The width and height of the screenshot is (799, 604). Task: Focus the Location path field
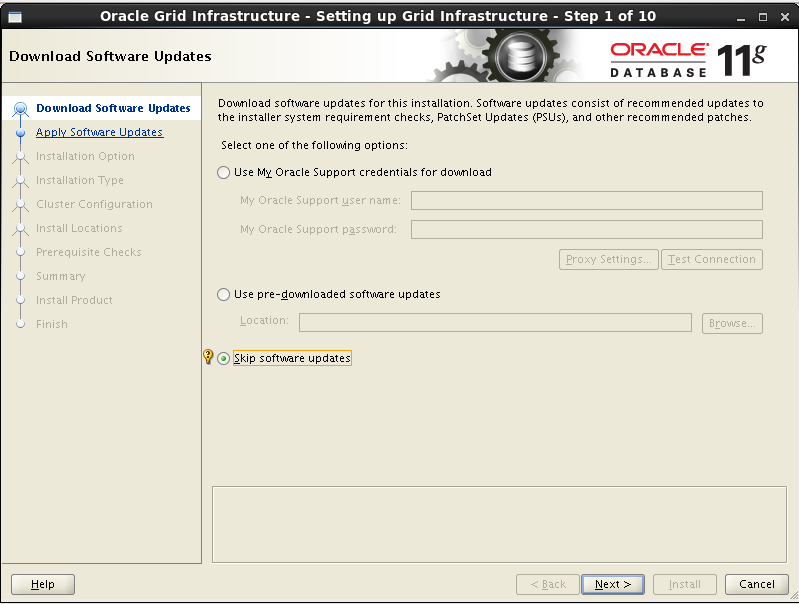point(495,322)
